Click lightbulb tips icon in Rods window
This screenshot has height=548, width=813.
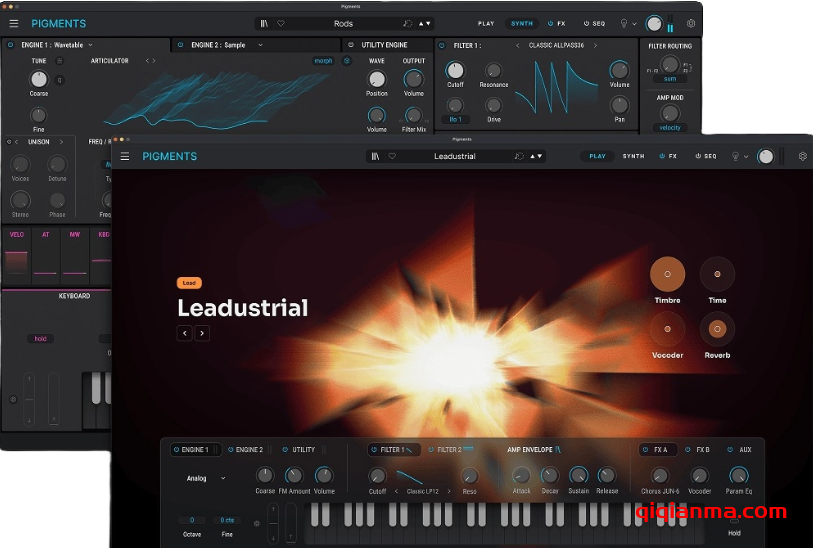coord(624,23)
